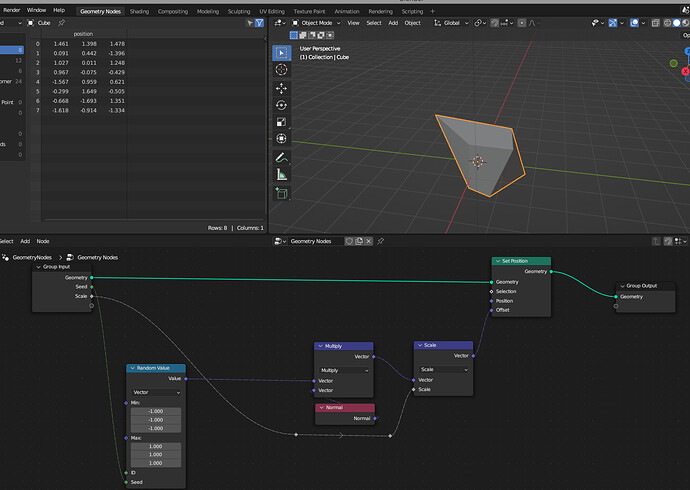Collapse the Set Position node
The width and height of the screenshot is (690, 490).
point(498,261)
